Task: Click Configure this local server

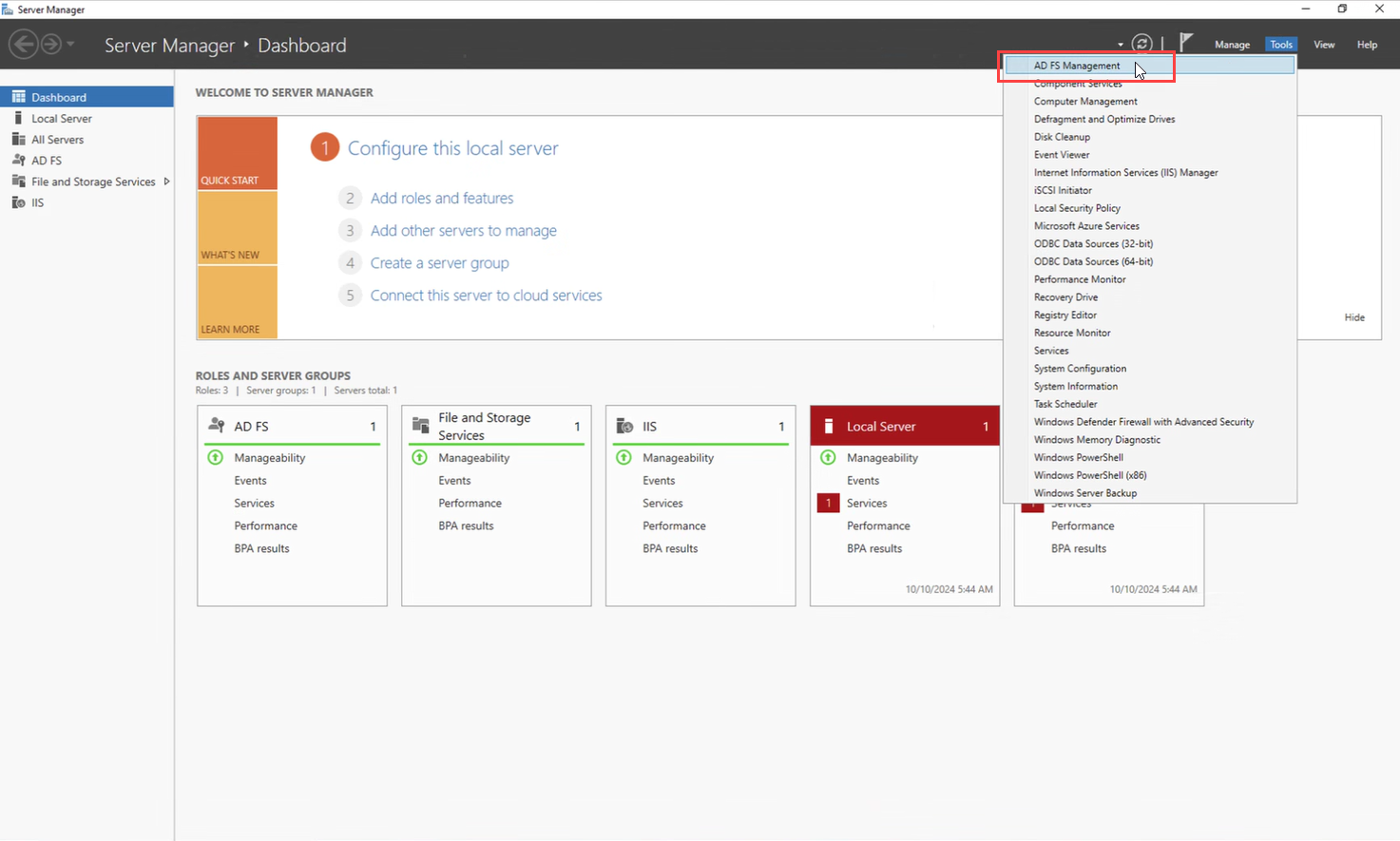Action: click(452, 148)
